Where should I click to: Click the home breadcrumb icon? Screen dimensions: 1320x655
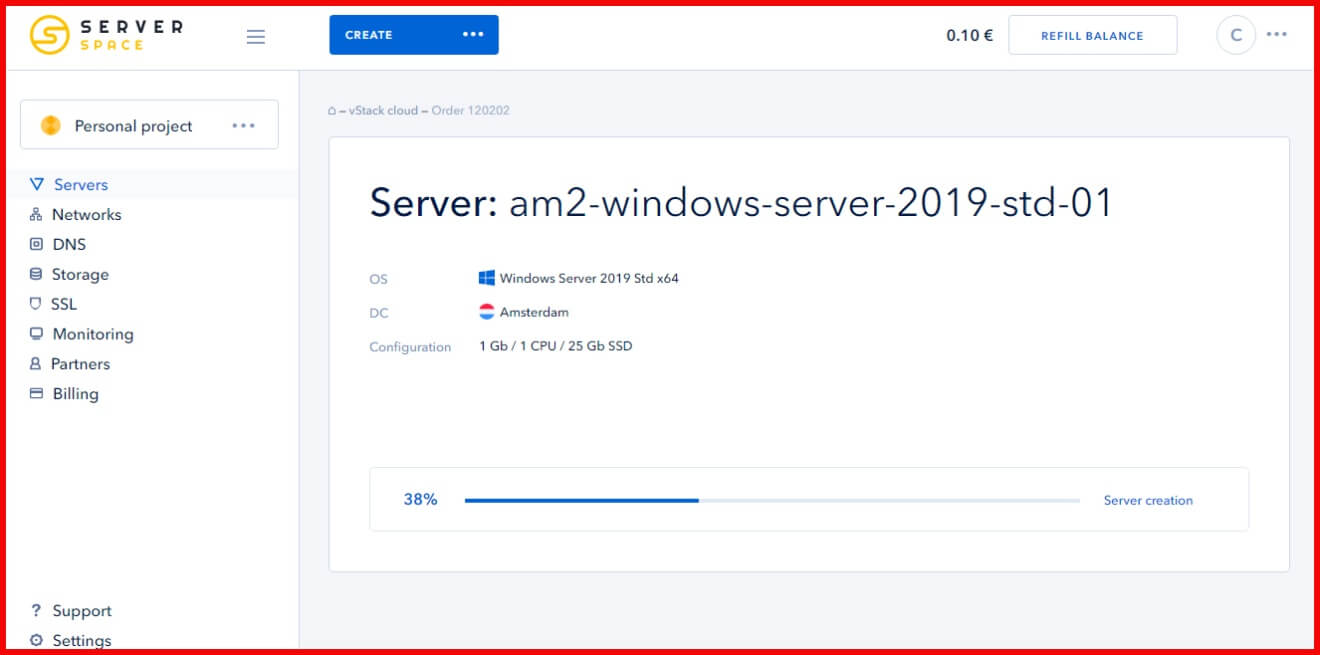331,110
